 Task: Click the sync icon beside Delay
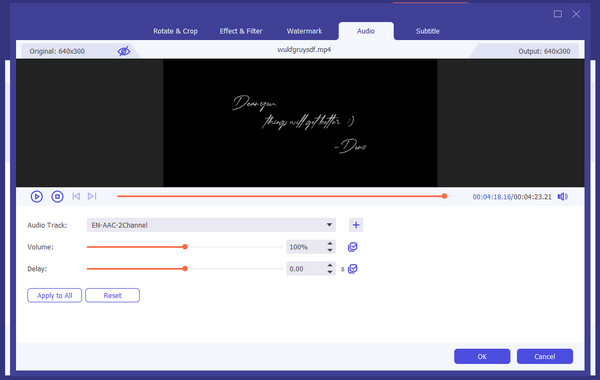click(352, 269)
